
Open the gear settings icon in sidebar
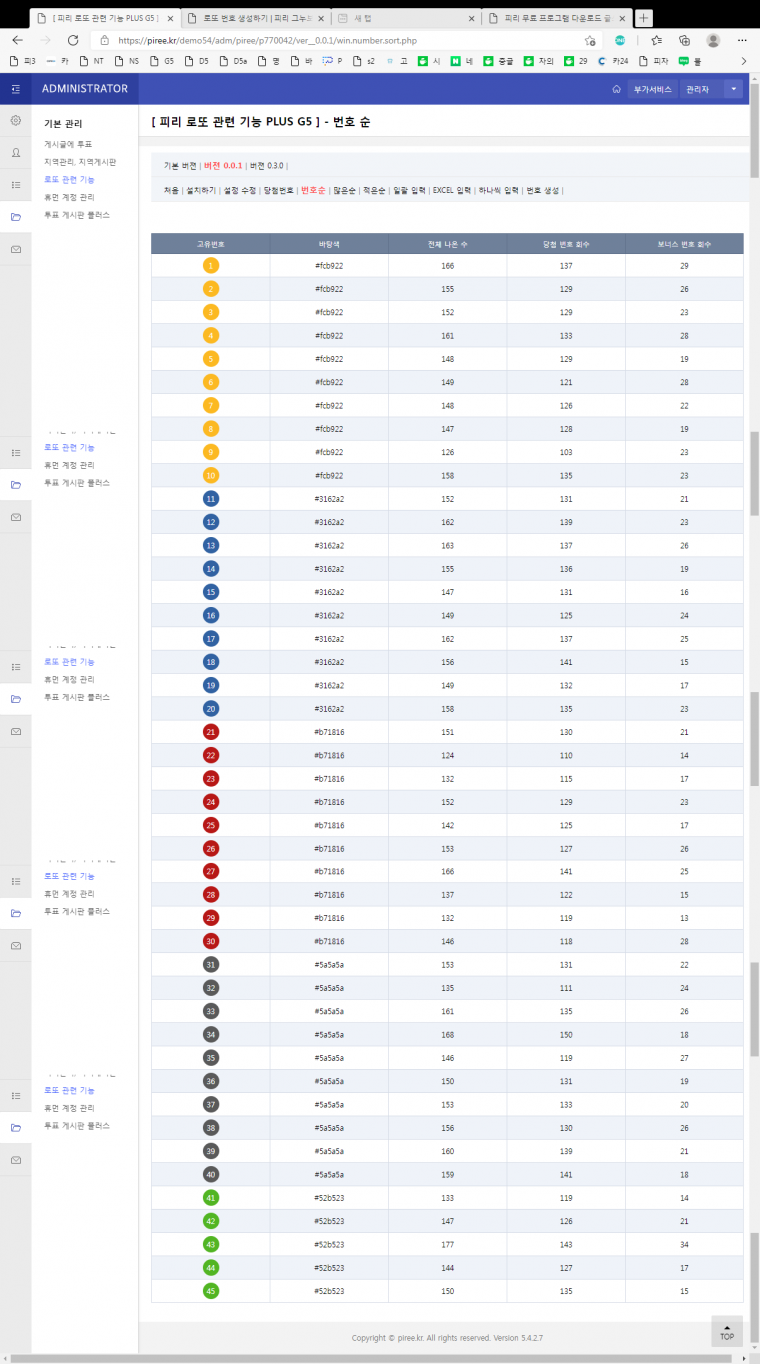click(x=15, y=120)
